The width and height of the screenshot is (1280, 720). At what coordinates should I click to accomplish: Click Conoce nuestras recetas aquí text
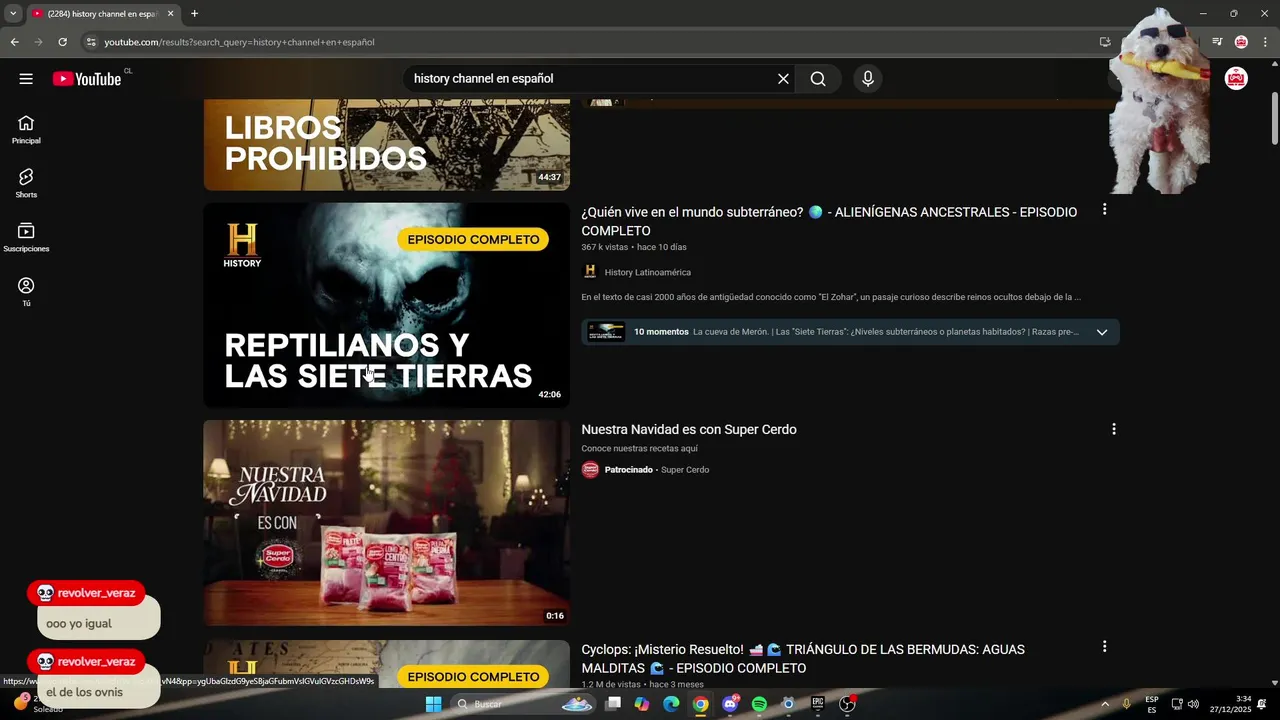click(639, 448)
